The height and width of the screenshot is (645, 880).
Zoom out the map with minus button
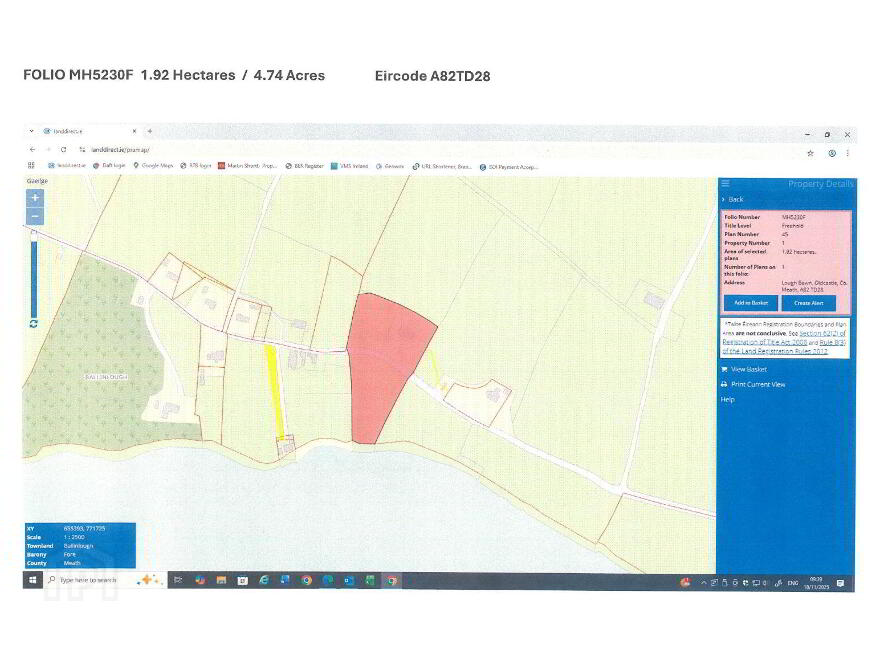pos(35,216)
